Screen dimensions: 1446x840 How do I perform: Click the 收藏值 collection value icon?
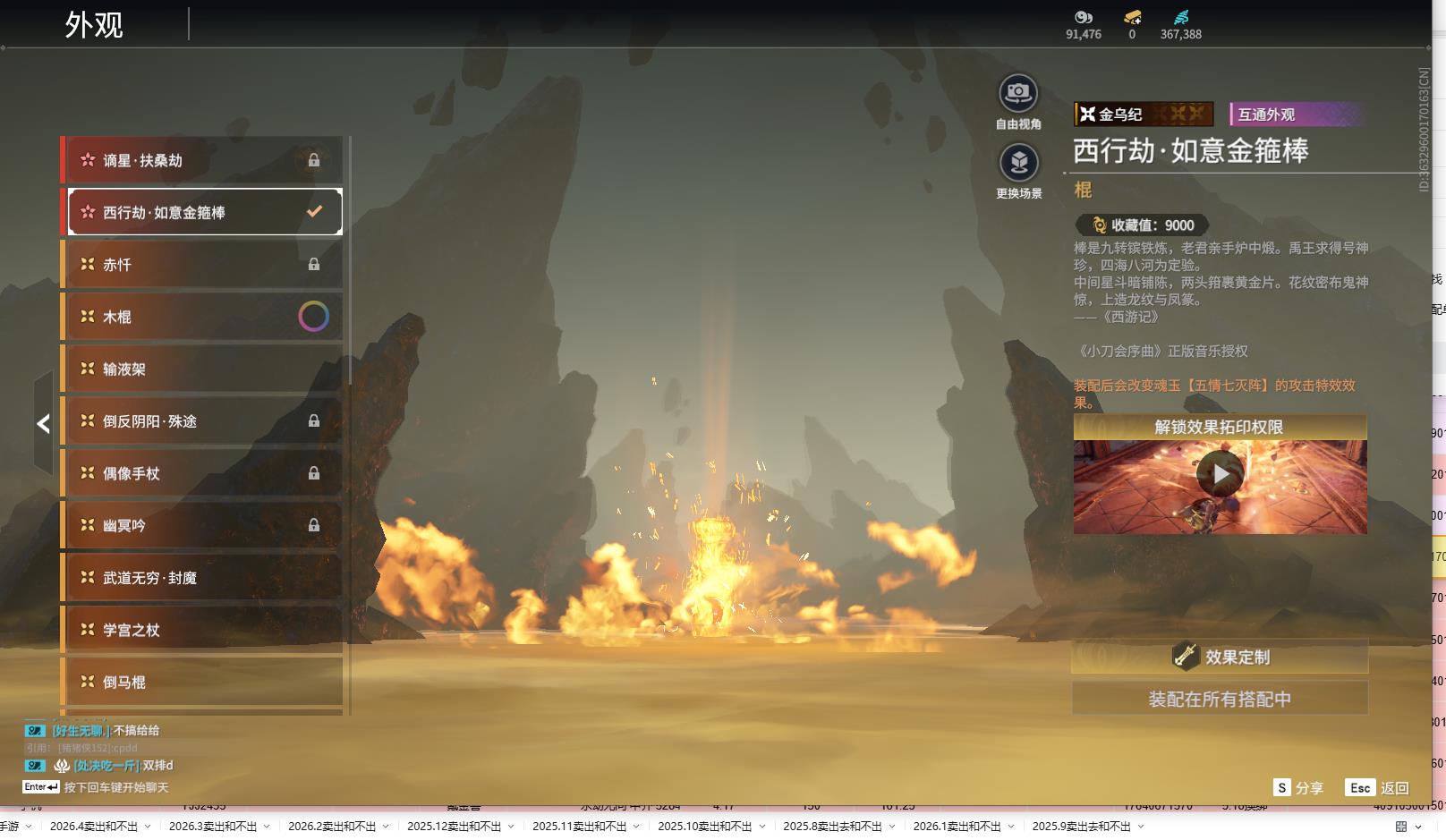pyautogui.click(x=1099, y=225)
